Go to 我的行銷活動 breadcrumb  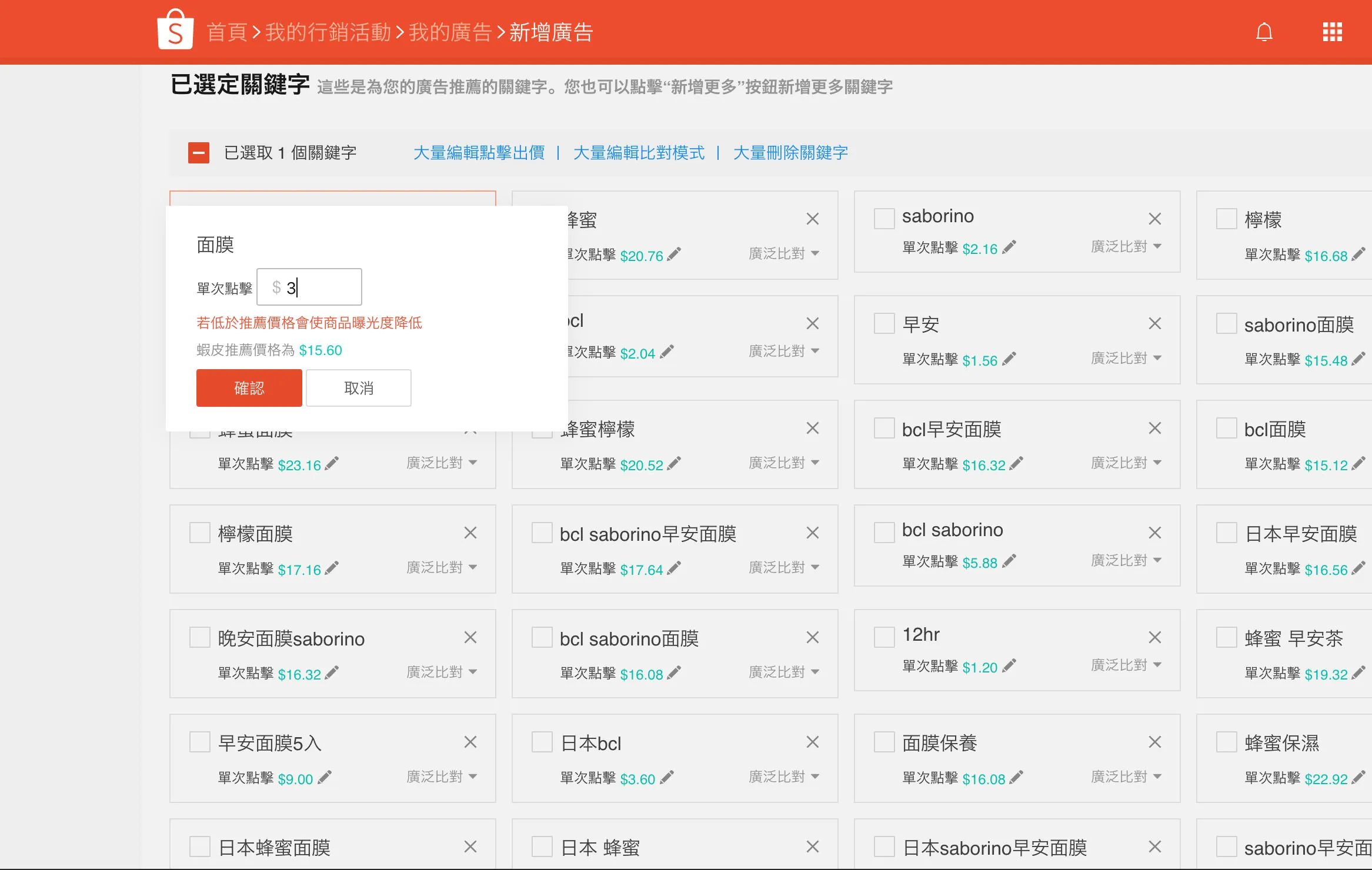coord(328,32)
